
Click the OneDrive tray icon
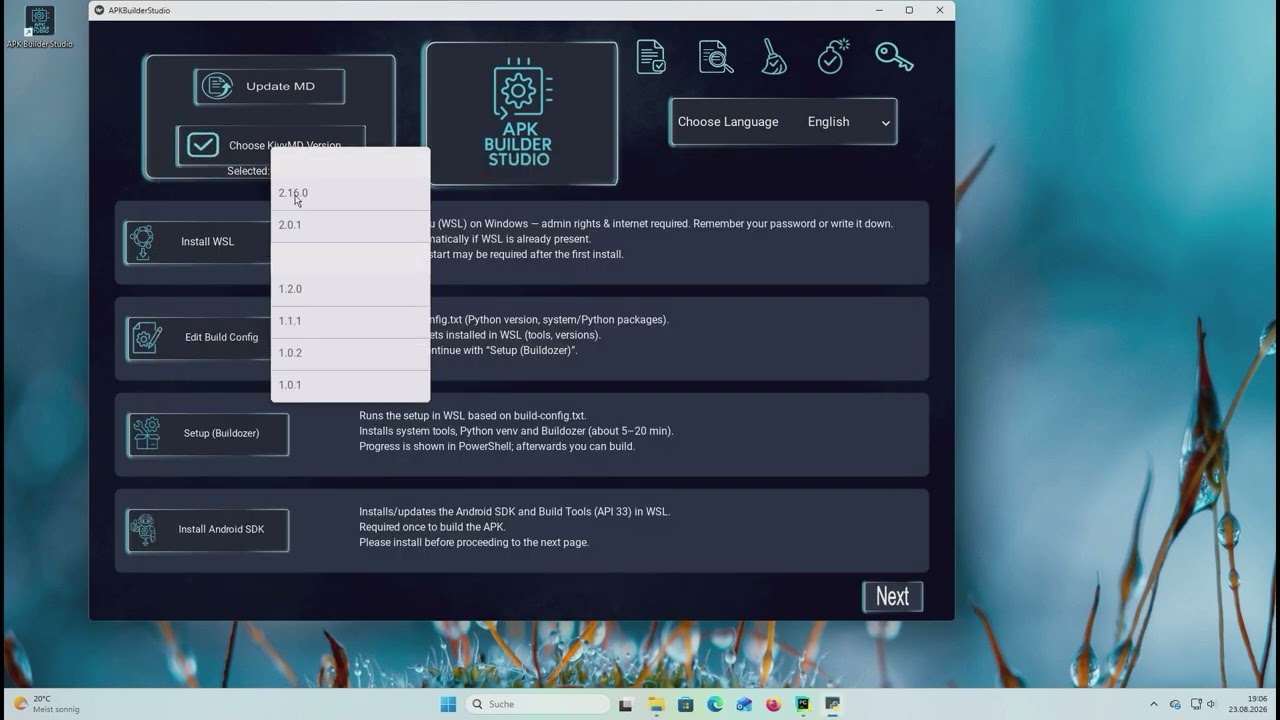coord(1175,704)
